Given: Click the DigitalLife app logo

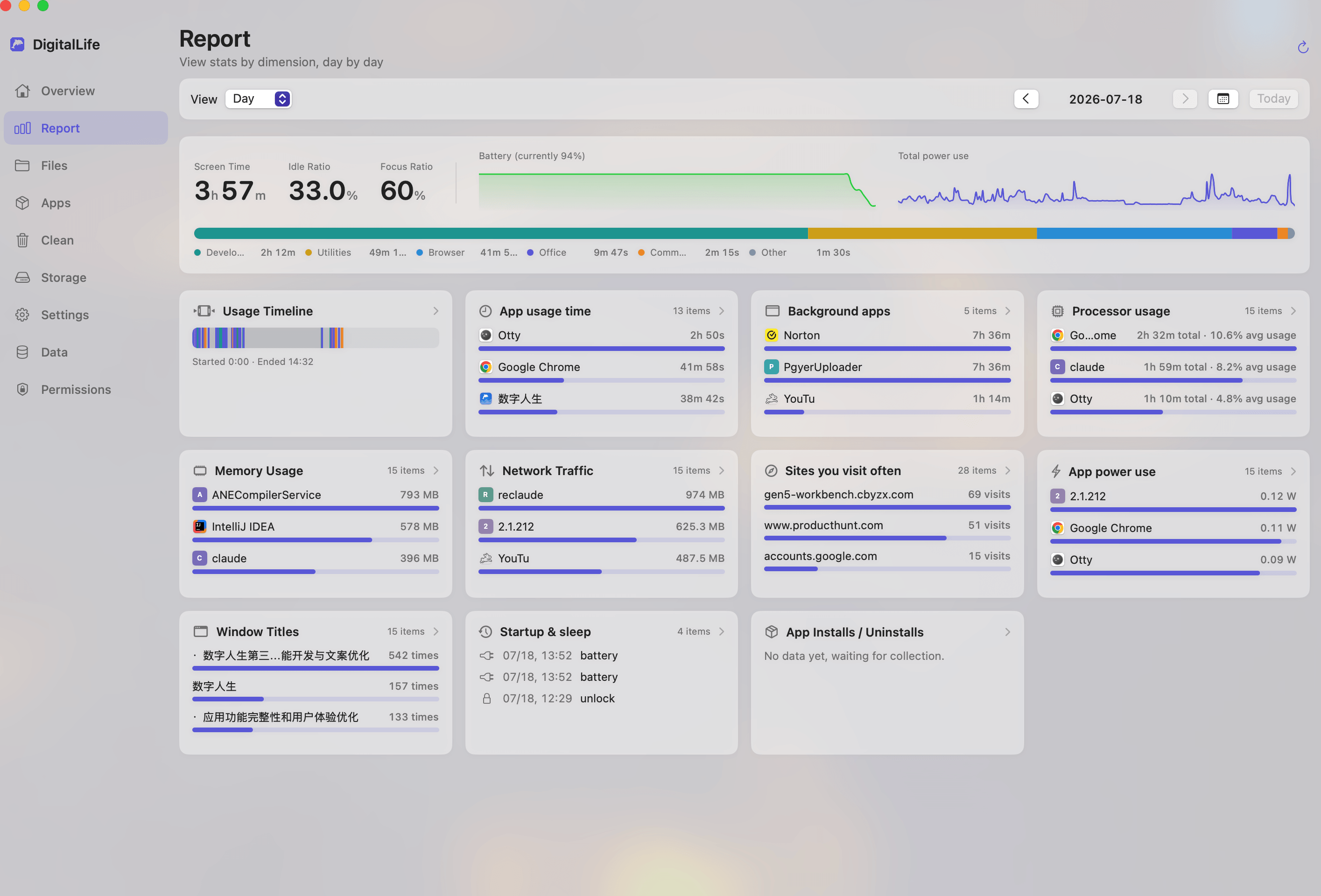Looking at the screenshot, I should point(18,44).
